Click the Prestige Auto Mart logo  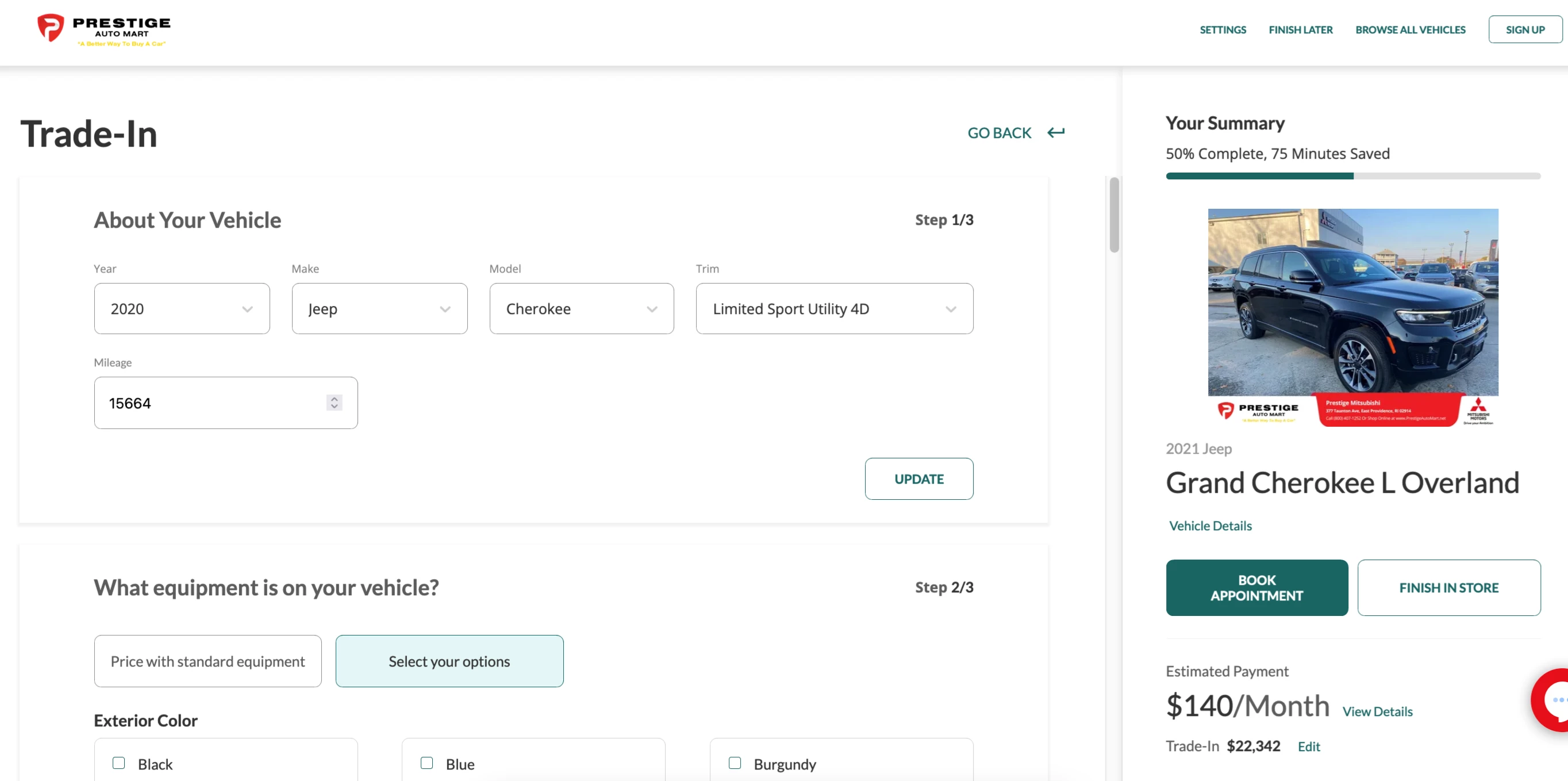coord(103,29)
